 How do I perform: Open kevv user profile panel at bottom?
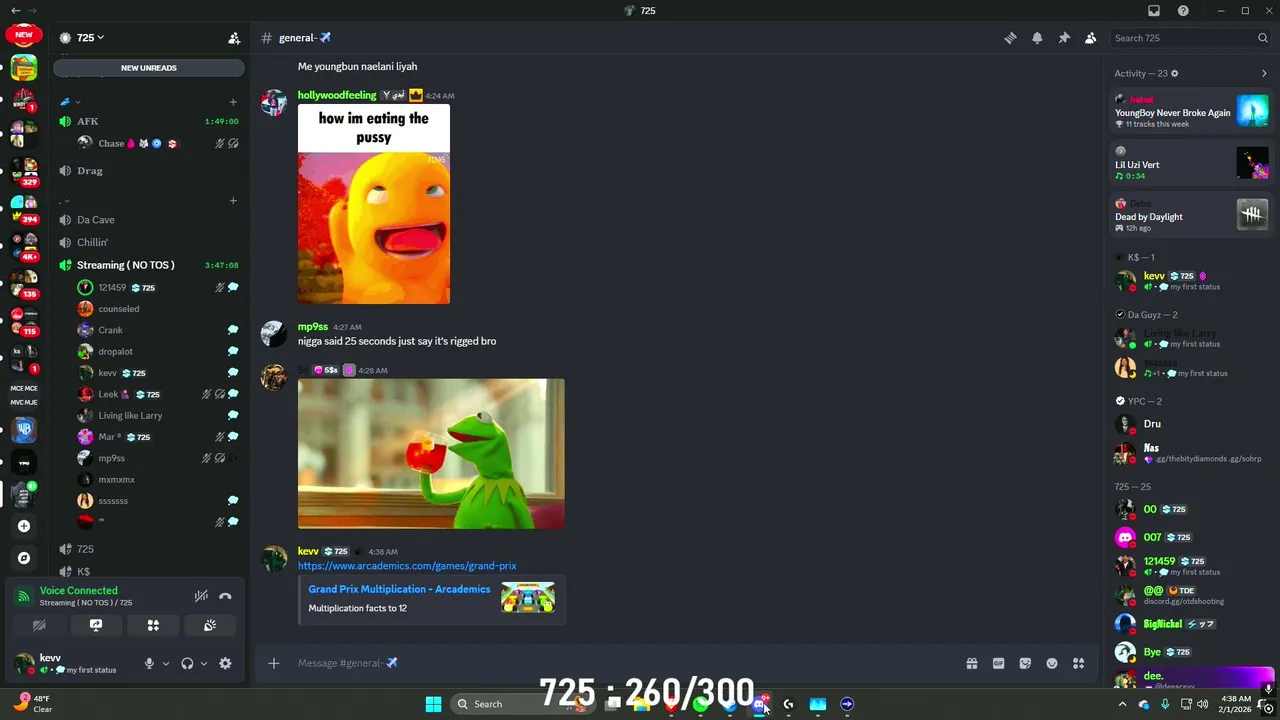(x=70, y=663)
